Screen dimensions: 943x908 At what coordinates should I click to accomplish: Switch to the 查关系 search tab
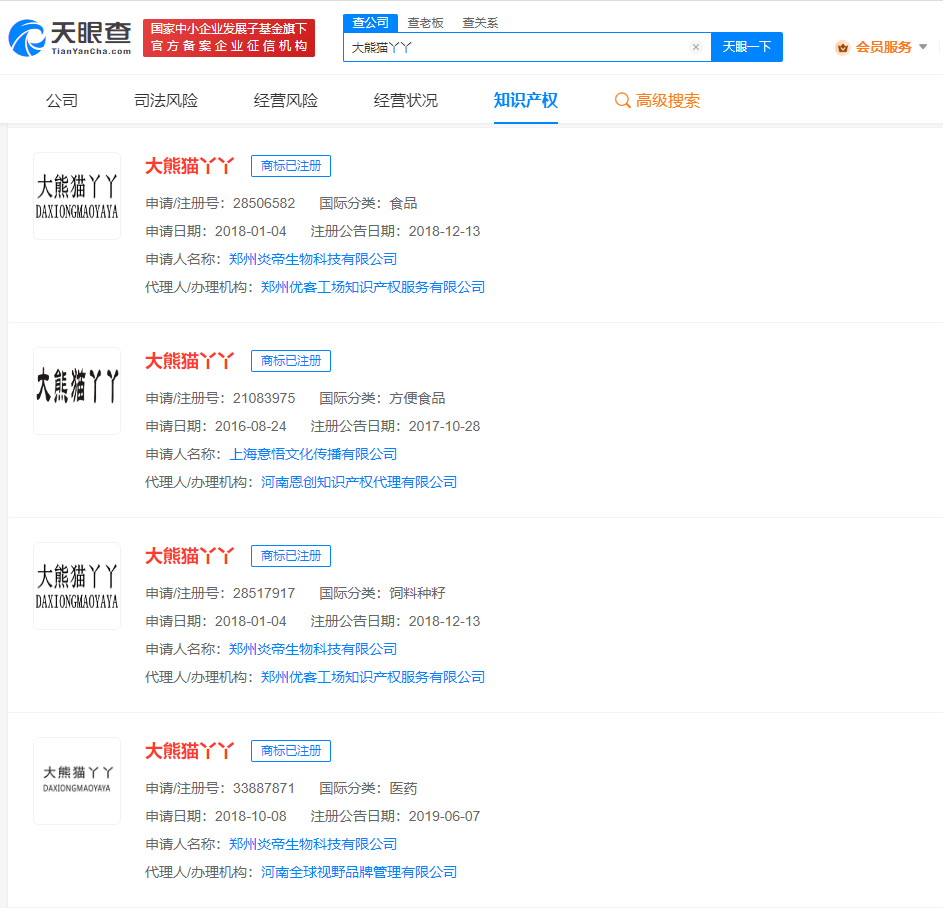tap(480, 22)
